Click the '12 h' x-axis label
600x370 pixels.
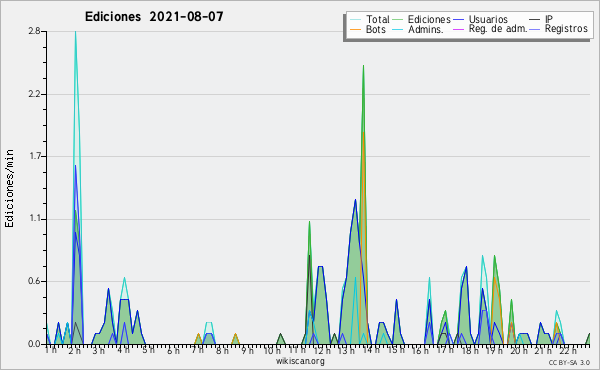pos(322,350)
